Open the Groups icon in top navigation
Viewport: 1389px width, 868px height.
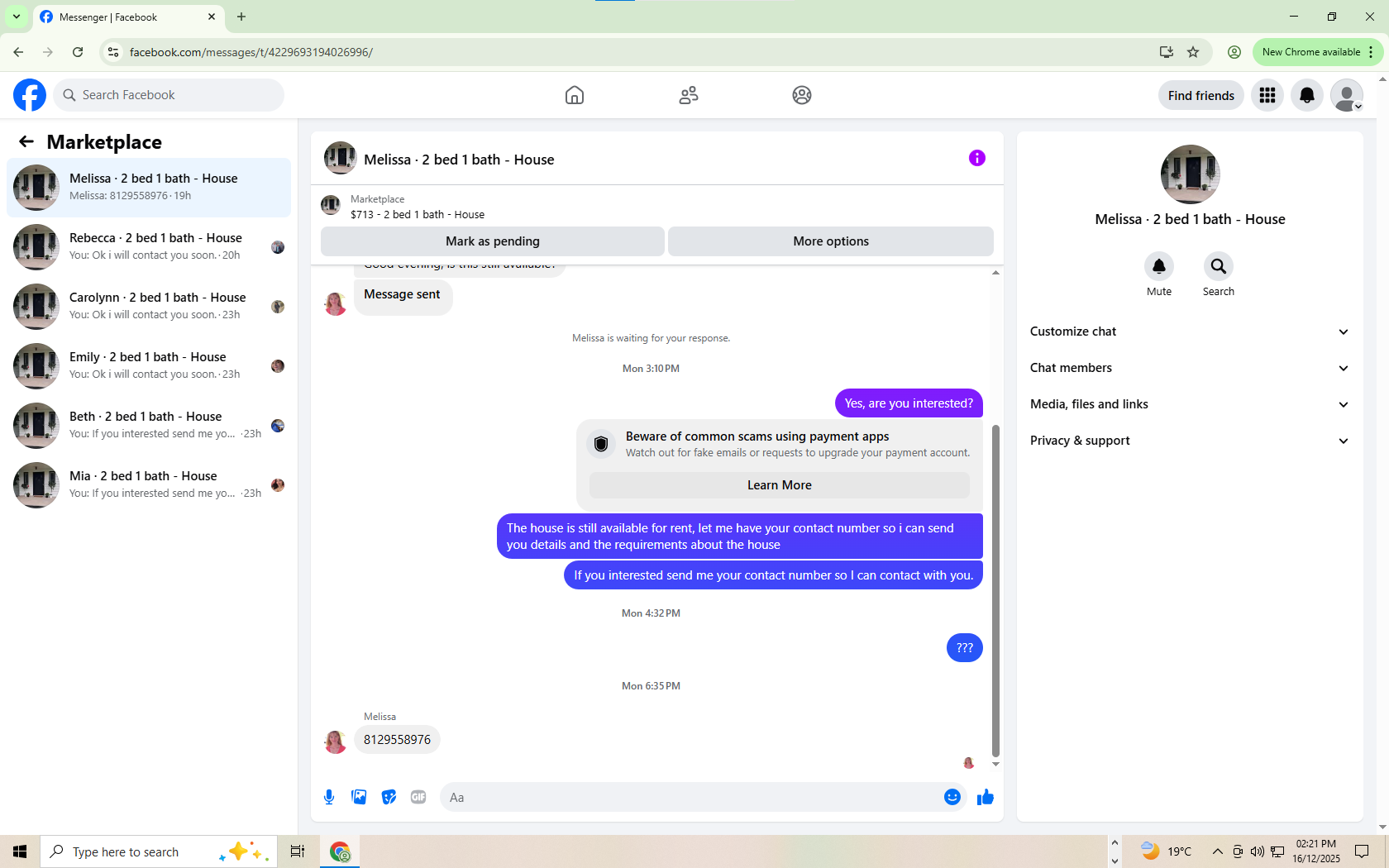(x=802, y=95)
